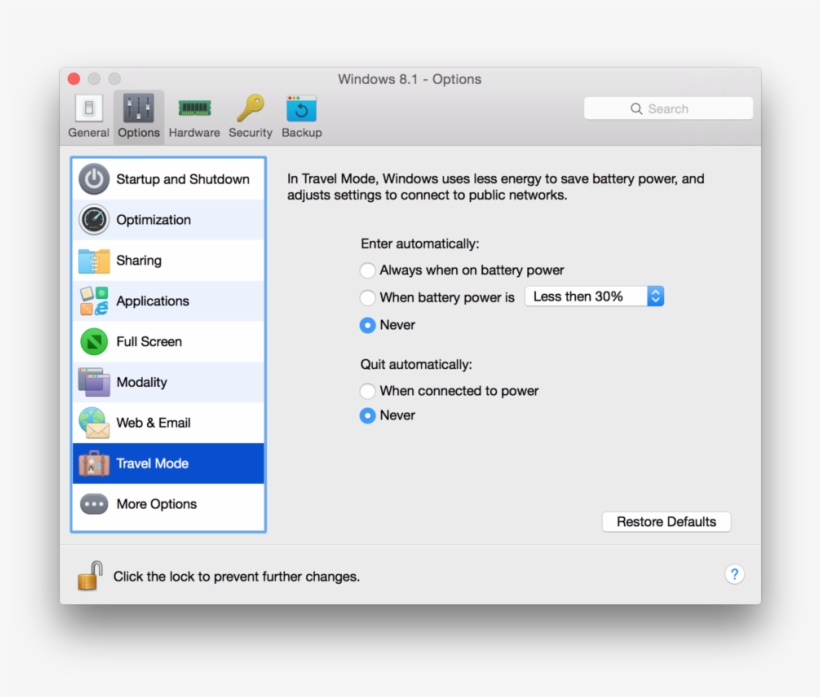The width and height of the screenshot is (820, 697).
Task: Click the Windows 8.1 - Options title
Action: pyautogui.click(x=409, y=79)
